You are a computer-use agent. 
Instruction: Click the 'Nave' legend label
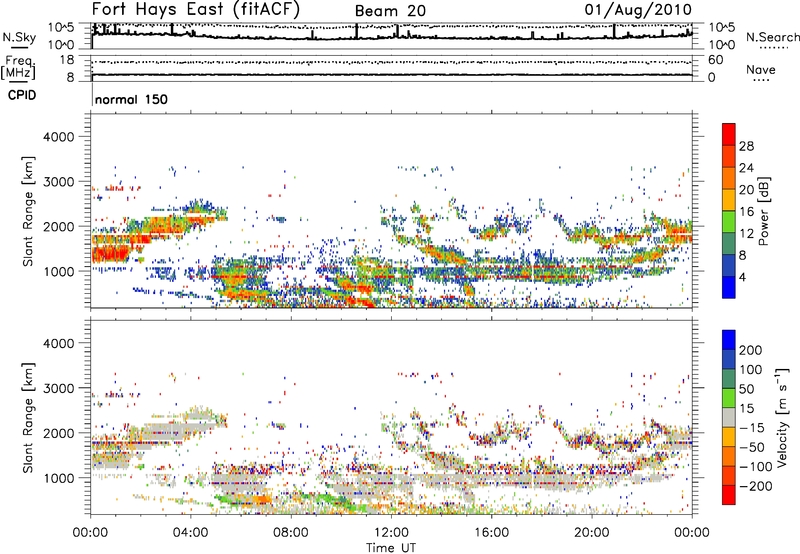tap(760, 69)
